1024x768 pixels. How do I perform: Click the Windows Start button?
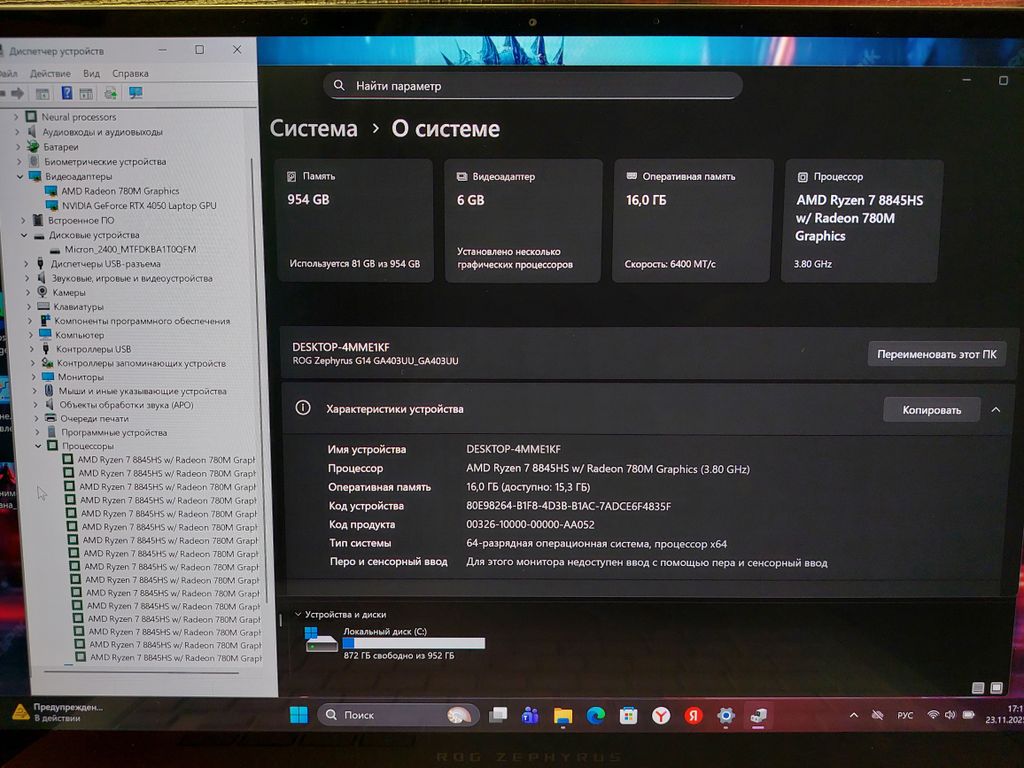point(298,714)
